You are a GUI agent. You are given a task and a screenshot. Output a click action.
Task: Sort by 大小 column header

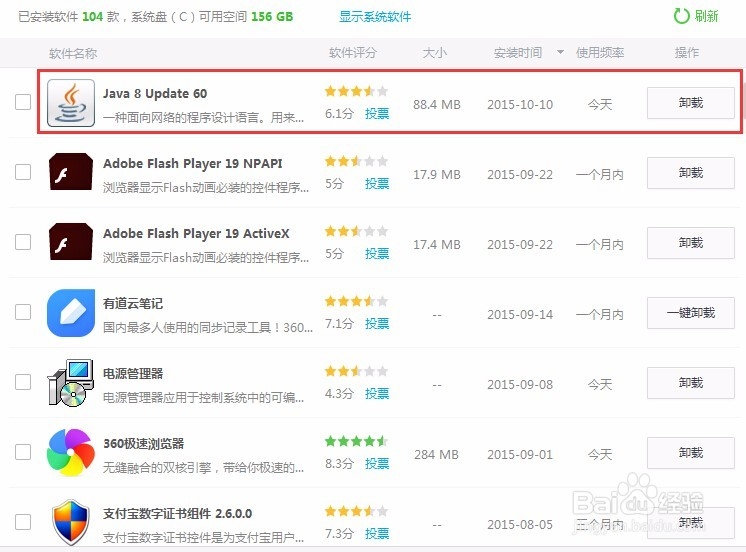click(x=435, y=52)
